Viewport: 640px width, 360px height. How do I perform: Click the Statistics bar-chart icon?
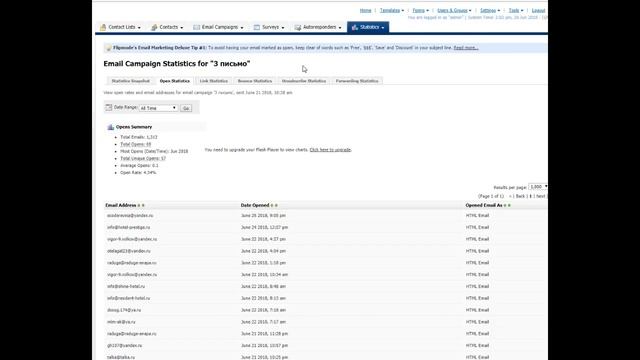click(x=354, y=27)
